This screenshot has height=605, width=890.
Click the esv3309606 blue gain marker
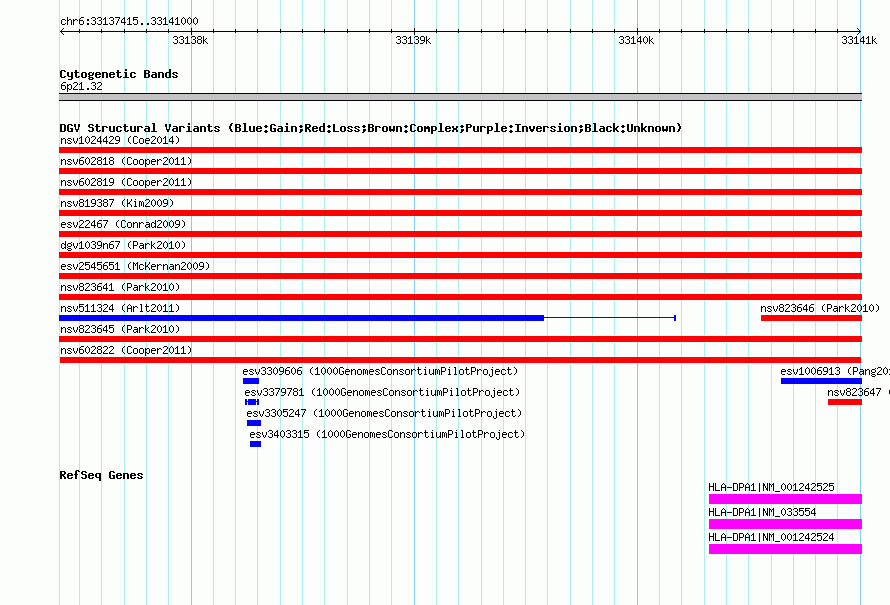[251, 381]
